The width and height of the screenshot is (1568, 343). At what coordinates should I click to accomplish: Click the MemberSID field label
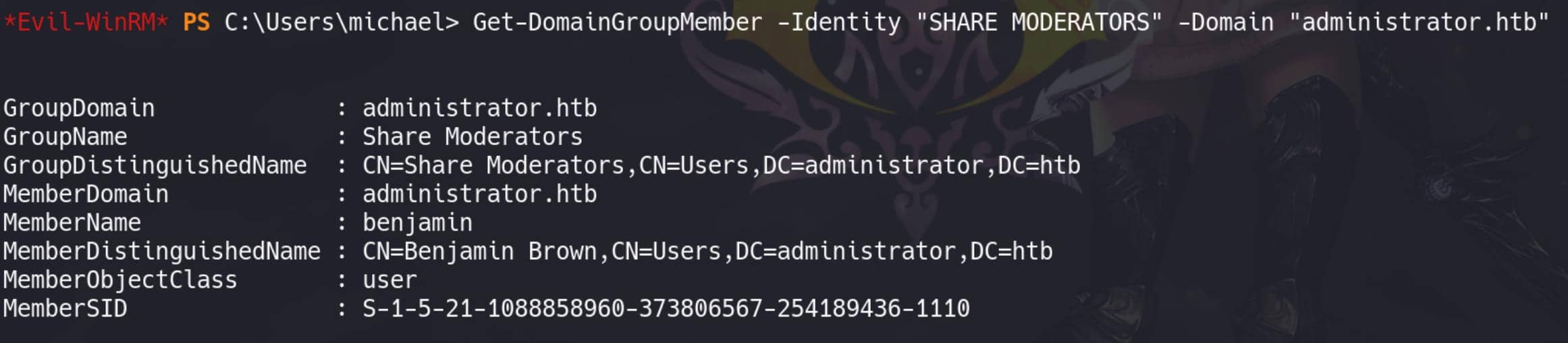point(65,309)
